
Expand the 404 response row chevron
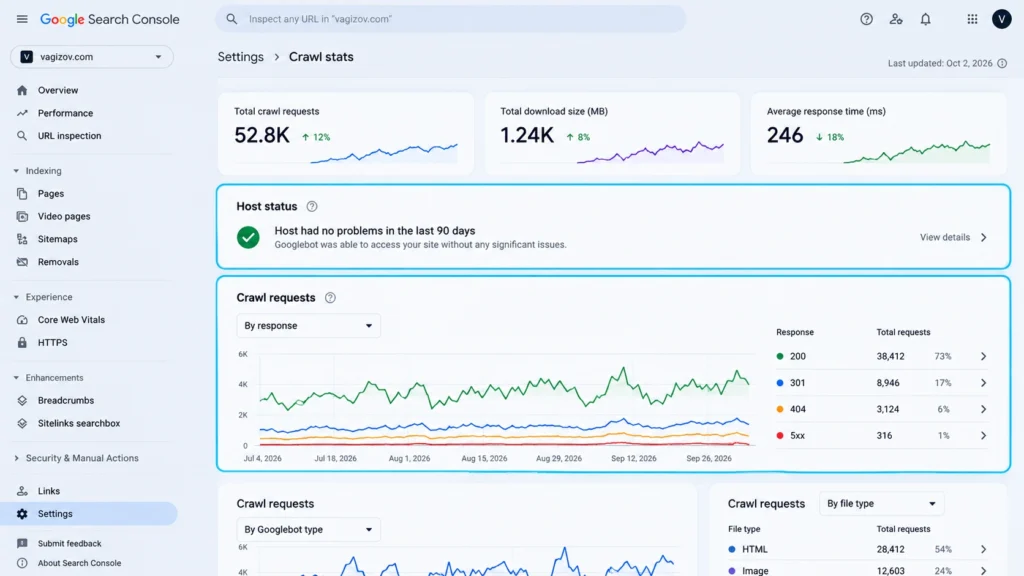click(x=983, y=409)
